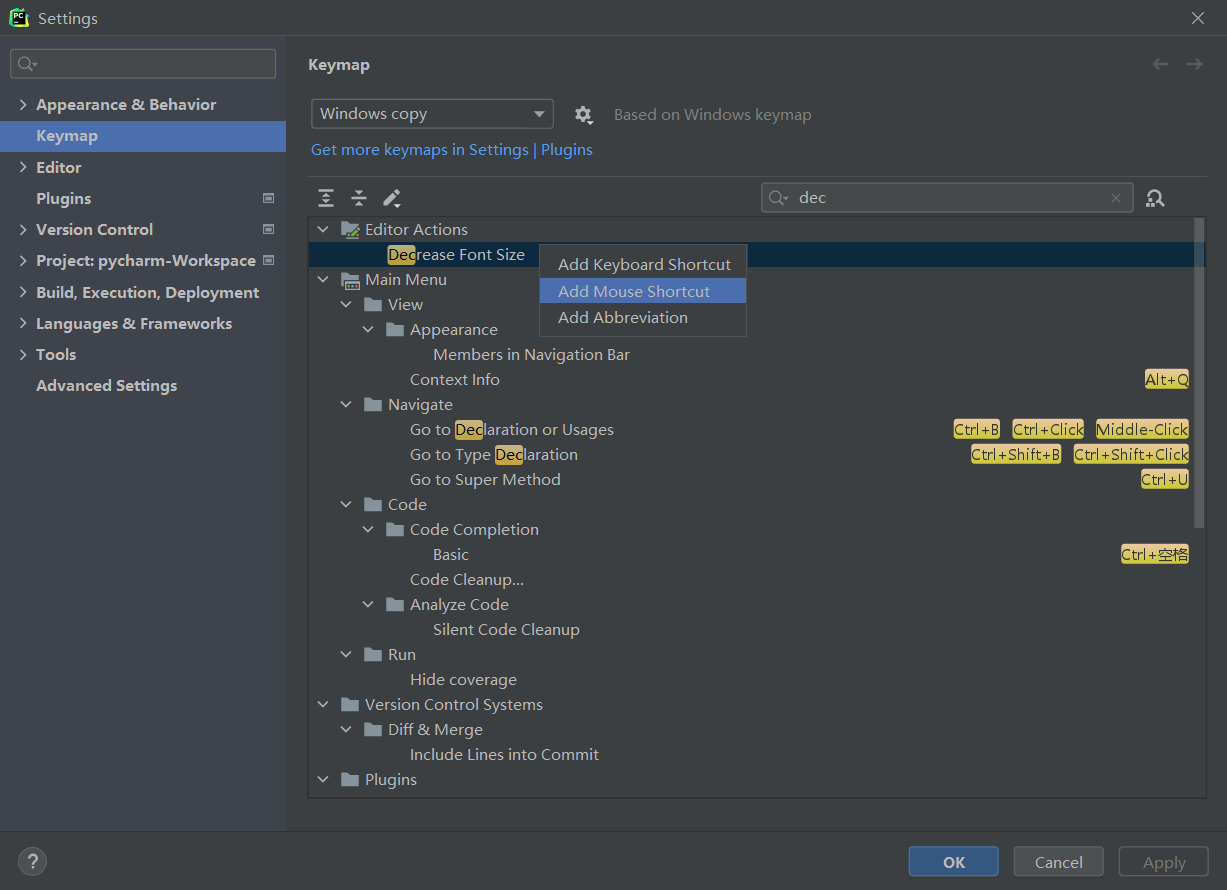
Task: Collapse the Main Menu tree node
Action: click(323, 280)
